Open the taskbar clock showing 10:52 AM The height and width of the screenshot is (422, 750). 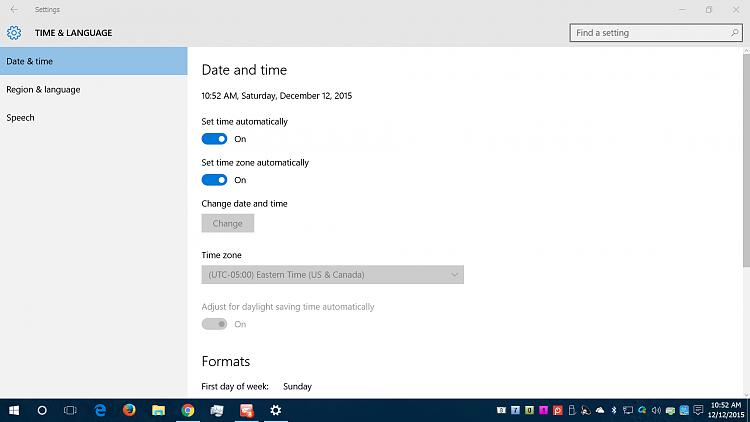click(726, 410)
